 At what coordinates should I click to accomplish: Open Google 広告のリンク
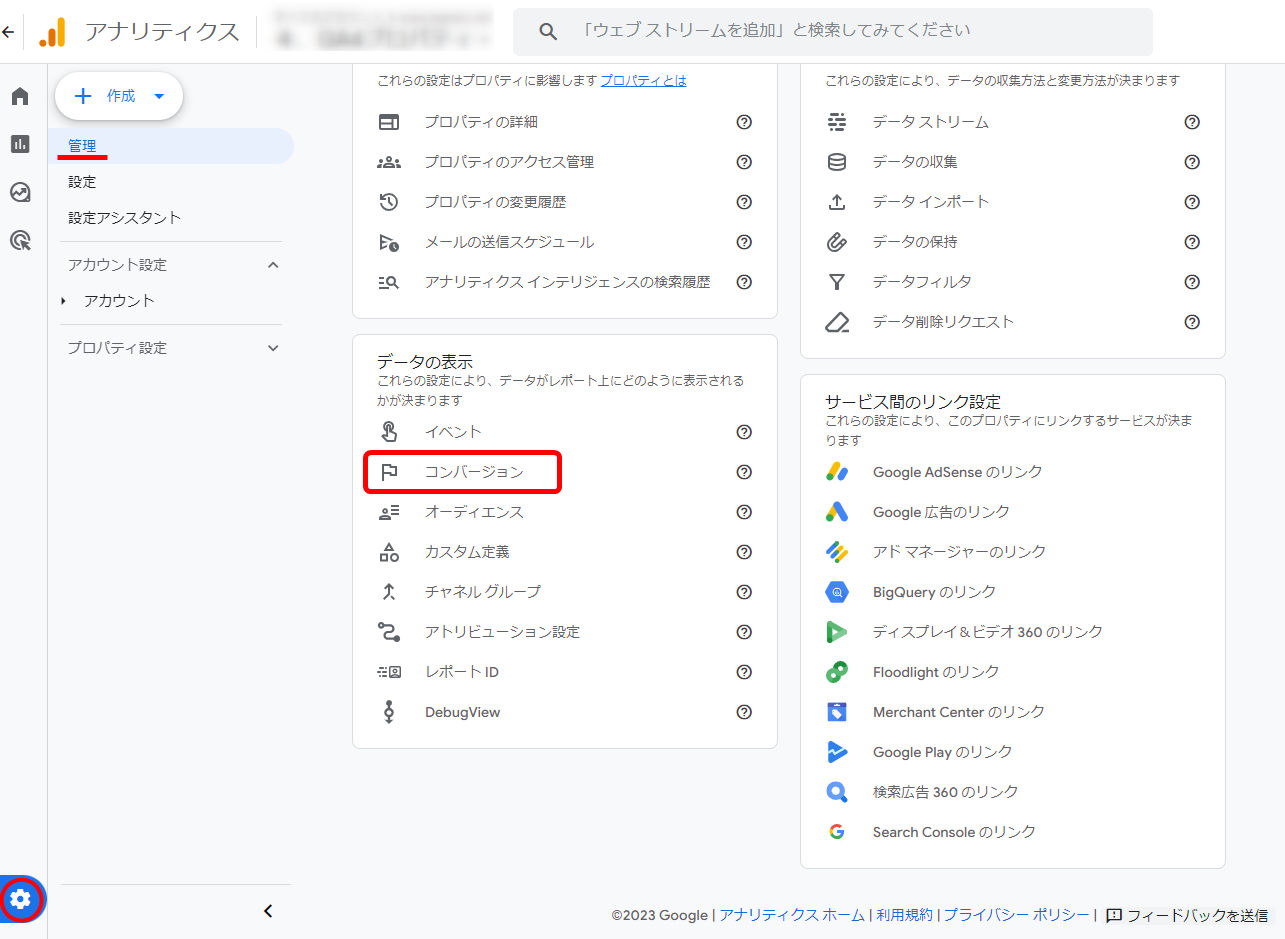pyautogui.click(x=941, y=512)
